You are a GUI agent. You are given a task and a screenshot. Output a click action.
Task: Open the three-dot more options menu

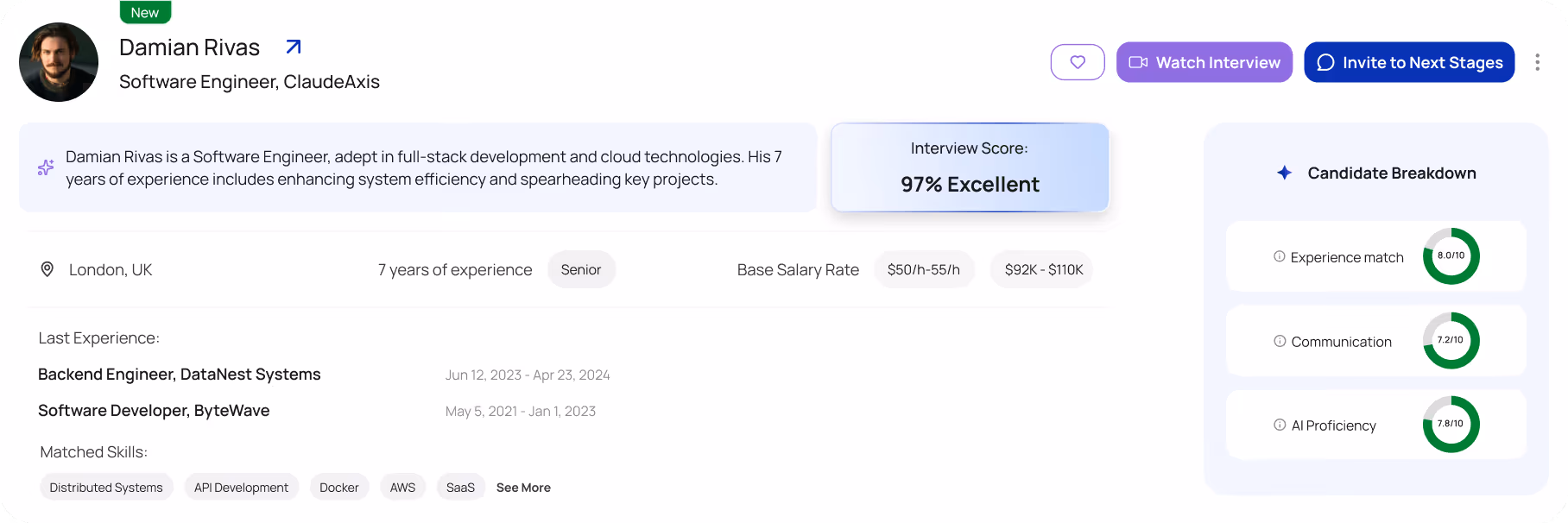pos(1537,62)
